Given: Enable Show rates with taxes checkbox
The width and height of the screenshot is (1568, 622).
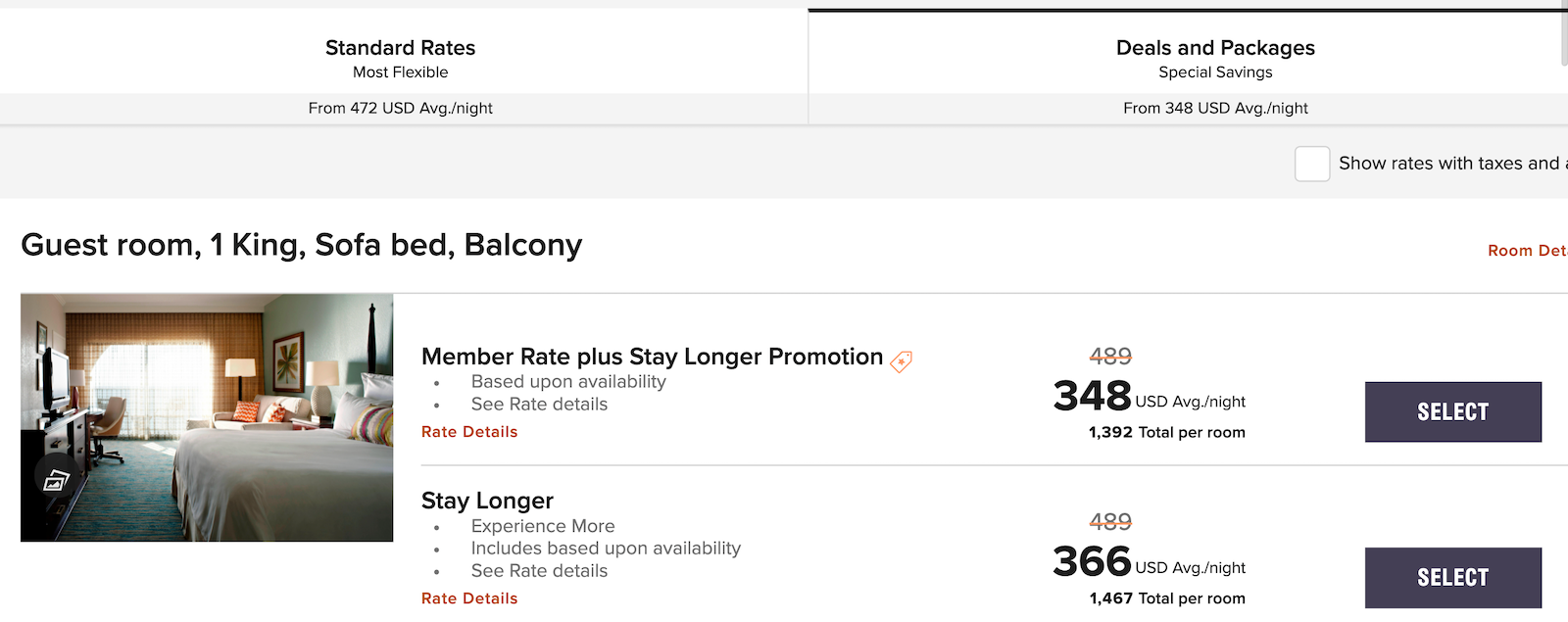Looking at the screenshot, I should click(x=1312, y=165).
